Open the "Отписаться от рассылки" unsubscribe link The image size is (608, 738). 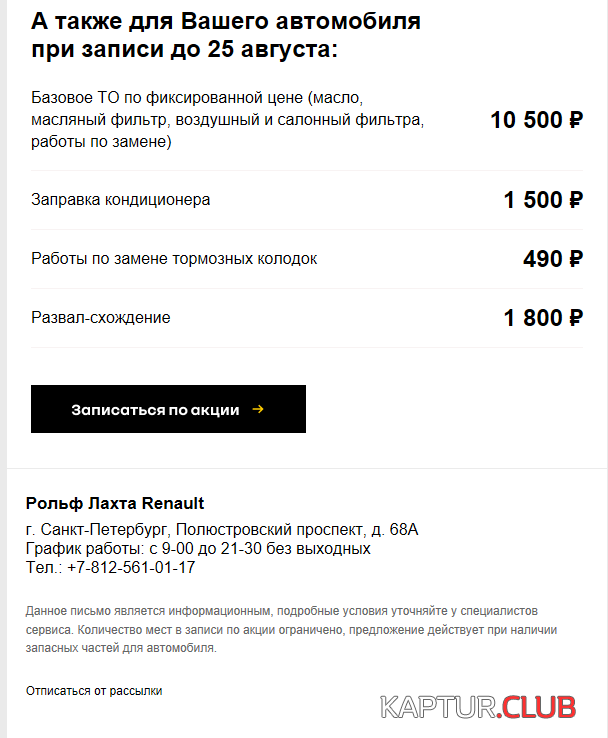[x=94, y=691]
